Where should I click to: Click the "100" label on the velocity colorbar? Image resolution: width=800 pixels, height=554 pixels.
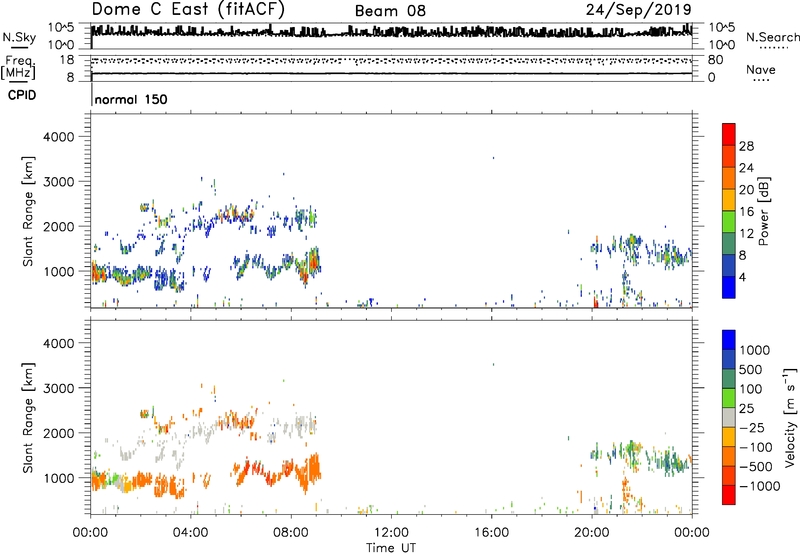[751, 389]
